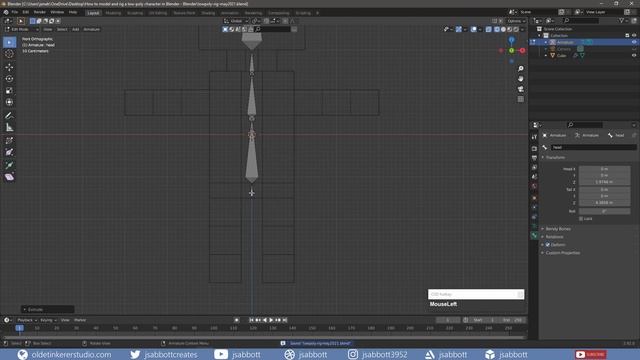Select the Extrude bone tool
This screenshot has width=640, height=360.
9,165
